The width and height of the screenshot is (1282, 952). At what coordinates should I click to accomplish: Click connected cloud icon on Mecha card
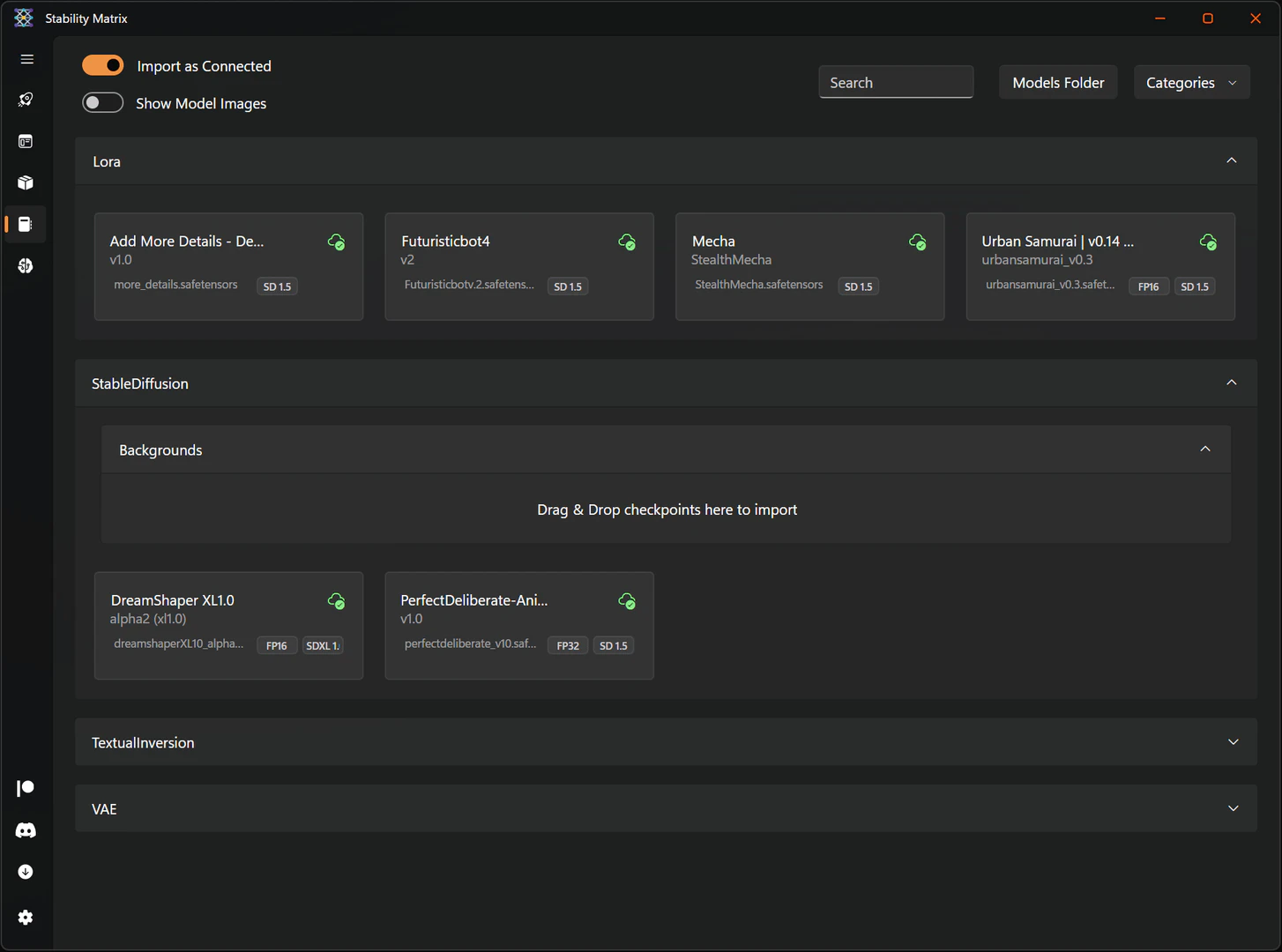(917, 242)
